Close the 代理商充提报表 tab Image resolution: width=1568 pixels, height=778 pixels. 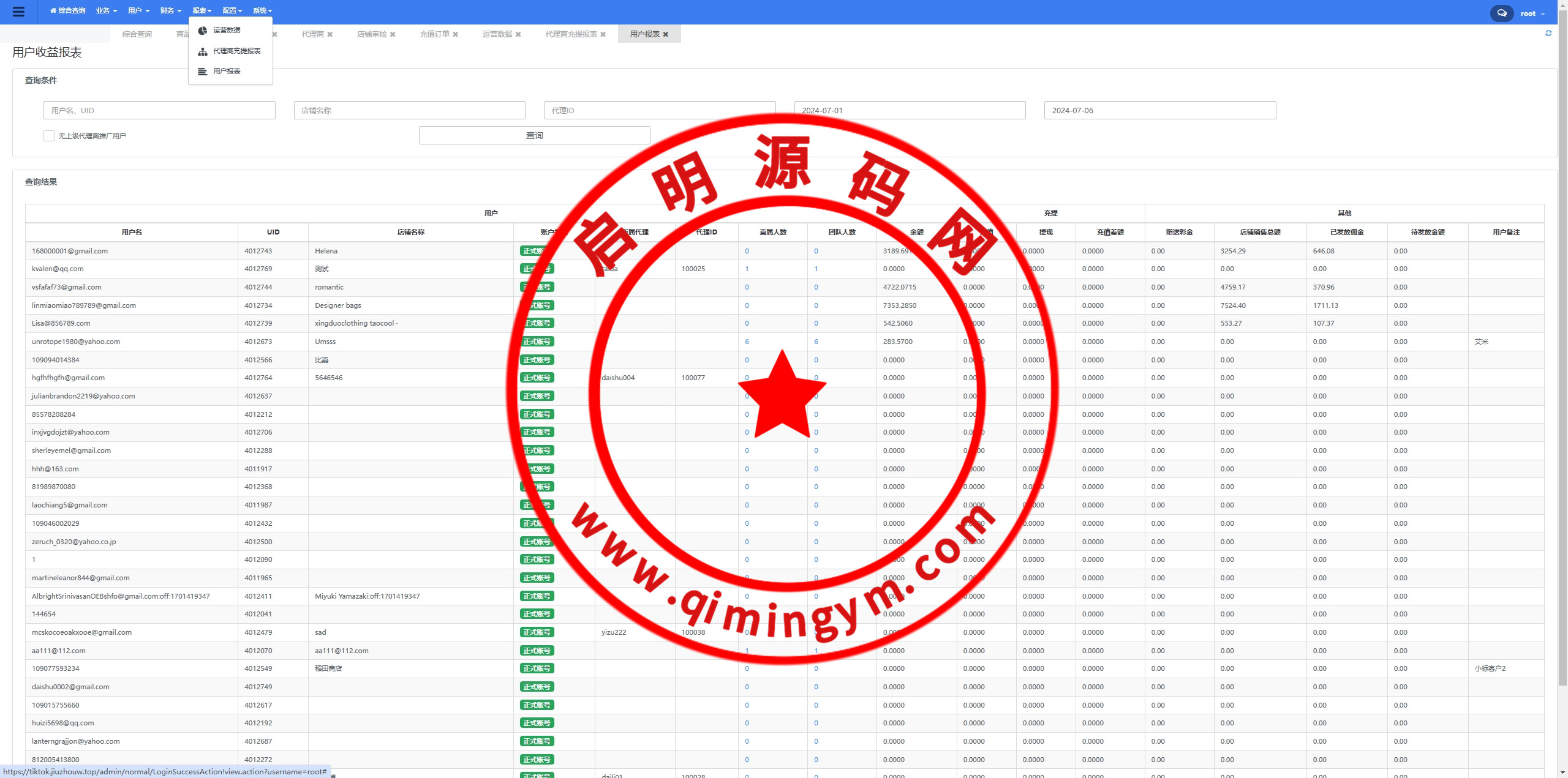pos(603,34)
